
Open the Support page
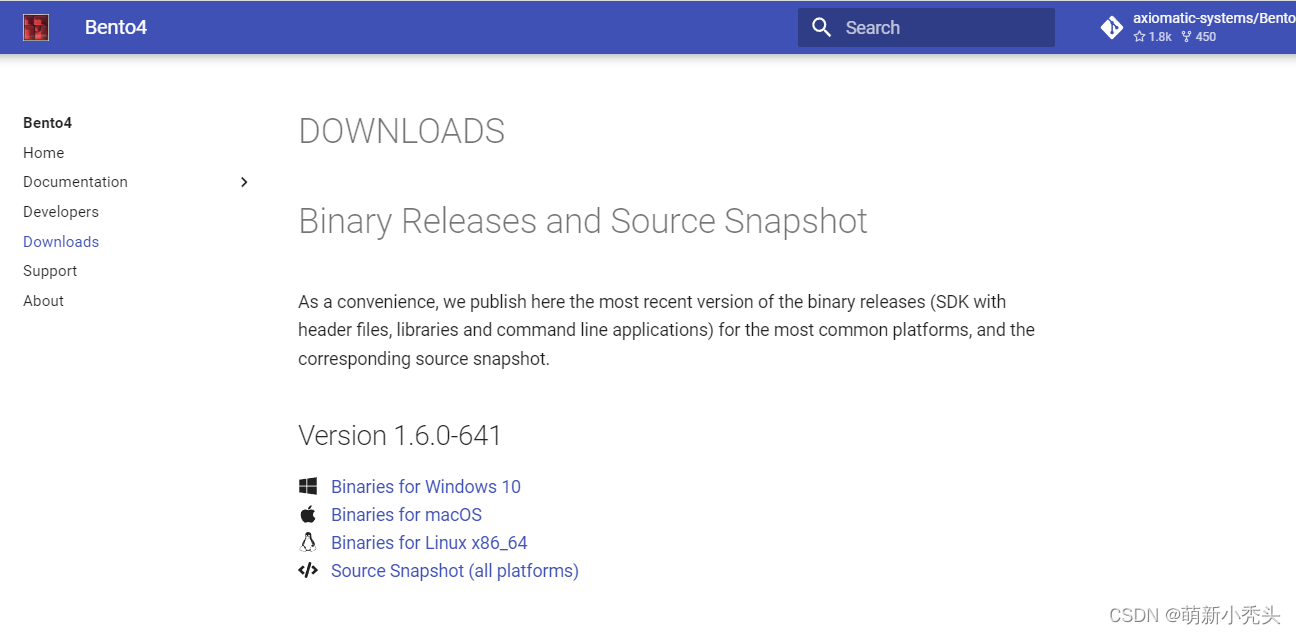click(50, 271)
